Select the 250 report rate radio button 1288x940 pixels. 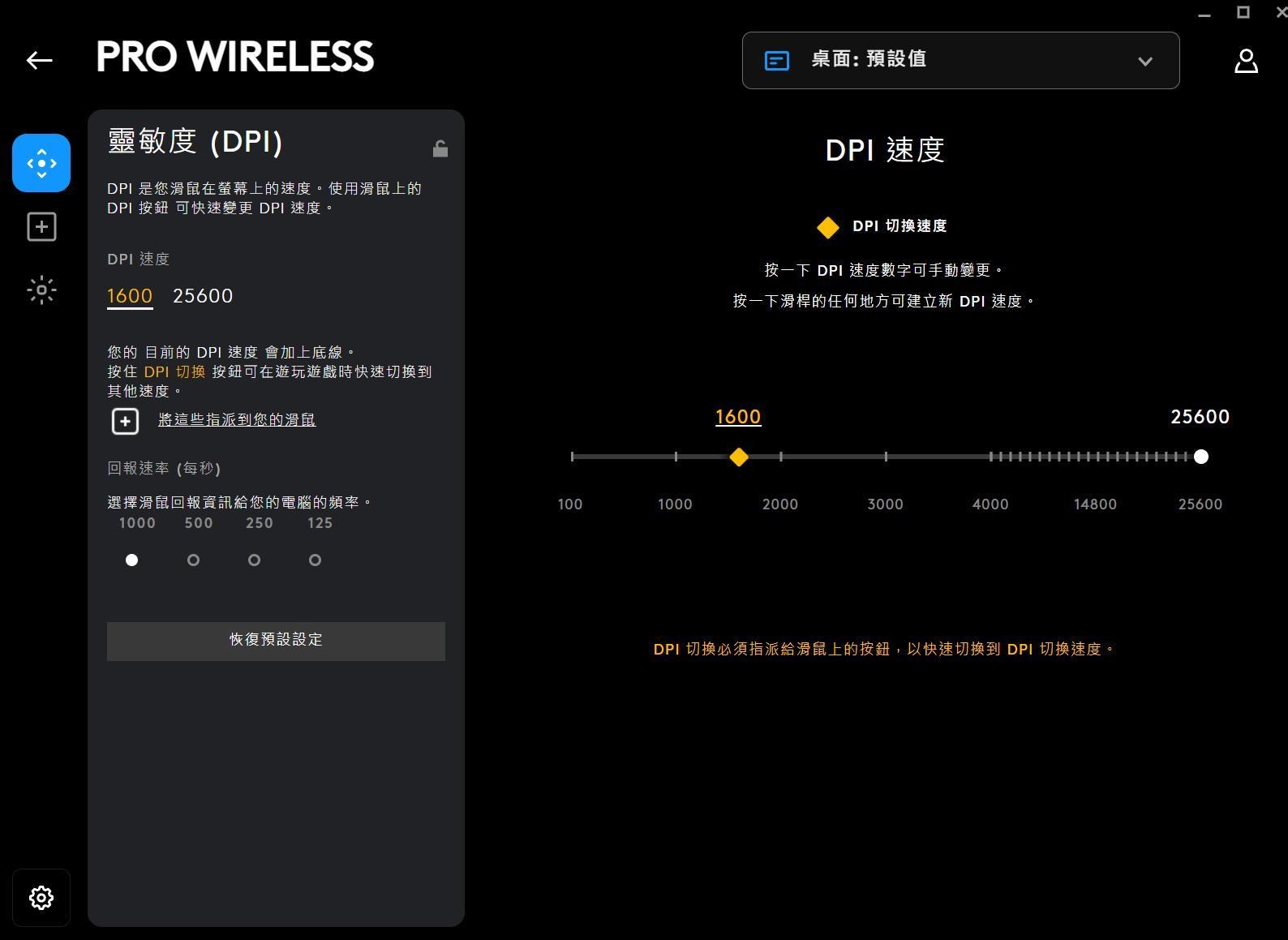point(254,560)
